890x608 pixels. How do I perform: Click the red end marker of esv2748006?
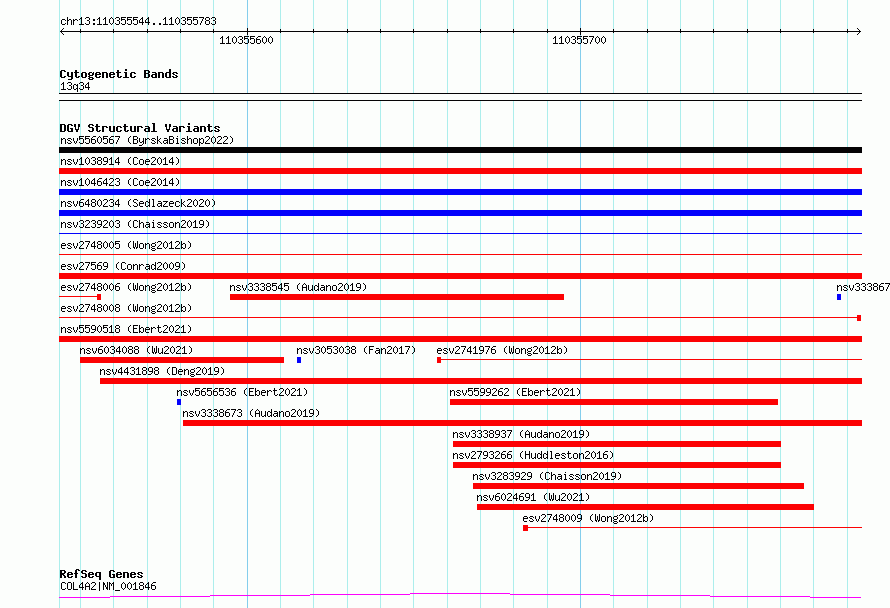coord(99,297)
